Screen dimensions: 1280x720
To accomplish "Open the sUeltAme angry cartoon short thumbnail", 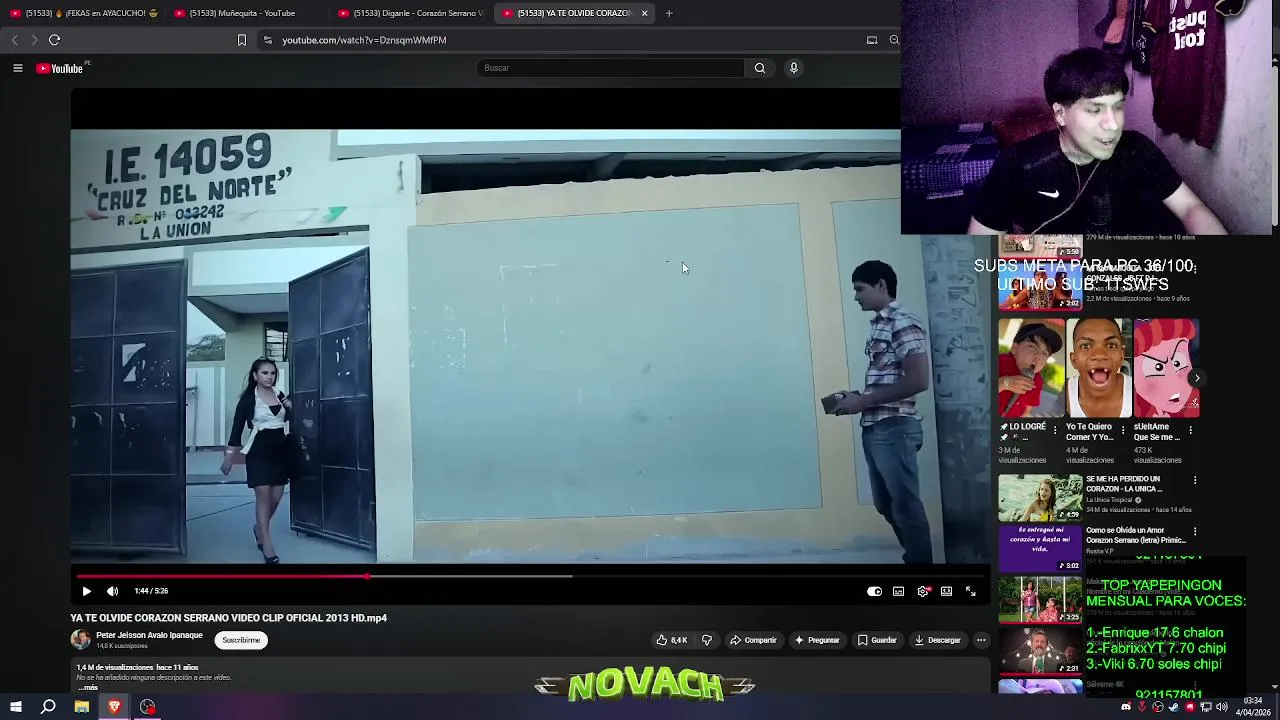I will point(1166,367).
